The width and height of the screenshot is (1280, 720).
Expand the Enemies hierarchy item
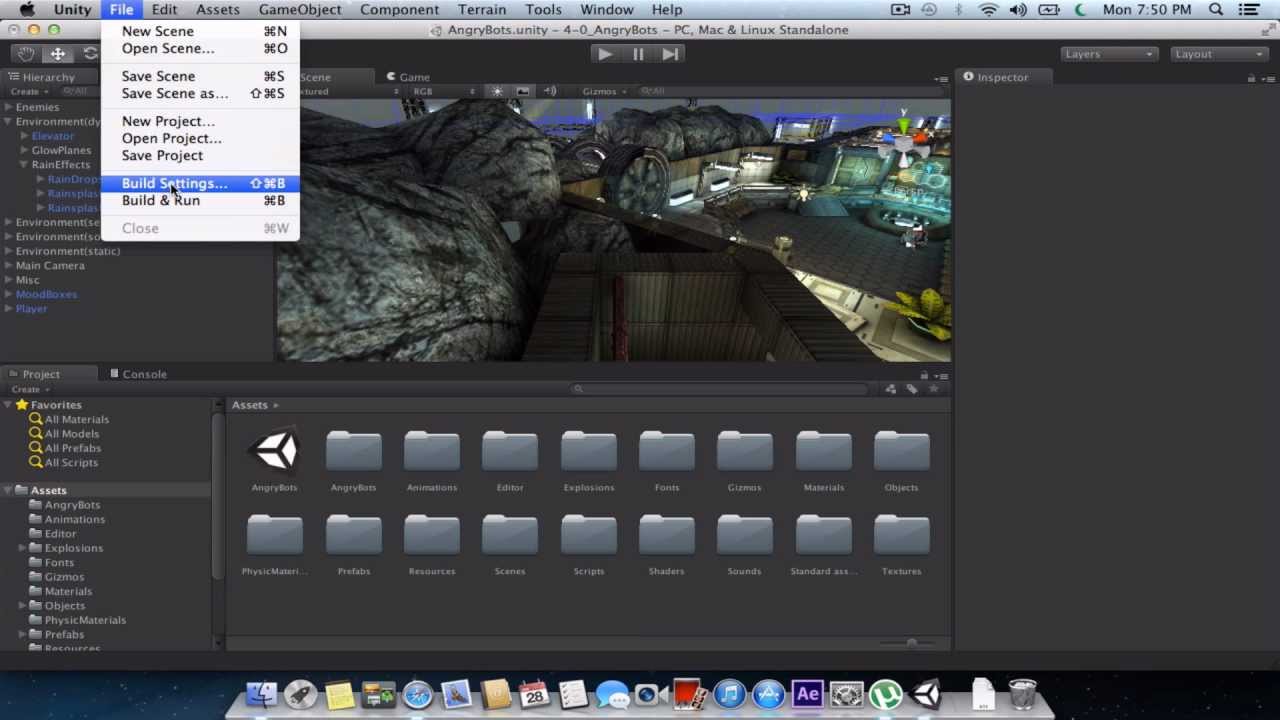pos(8,107)
